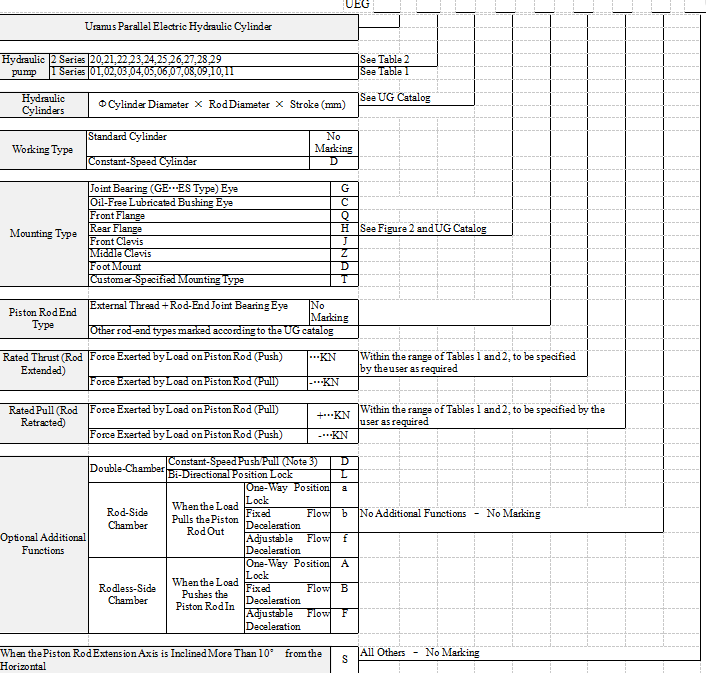The image size is (706, 673).
Task: Select the Optional Additional Functions header cell
Action: tap(44, 544)
